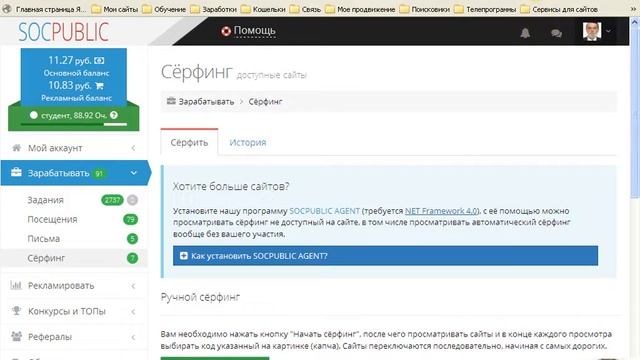Open Кошельки bookmarks folder

pos(263,9)
